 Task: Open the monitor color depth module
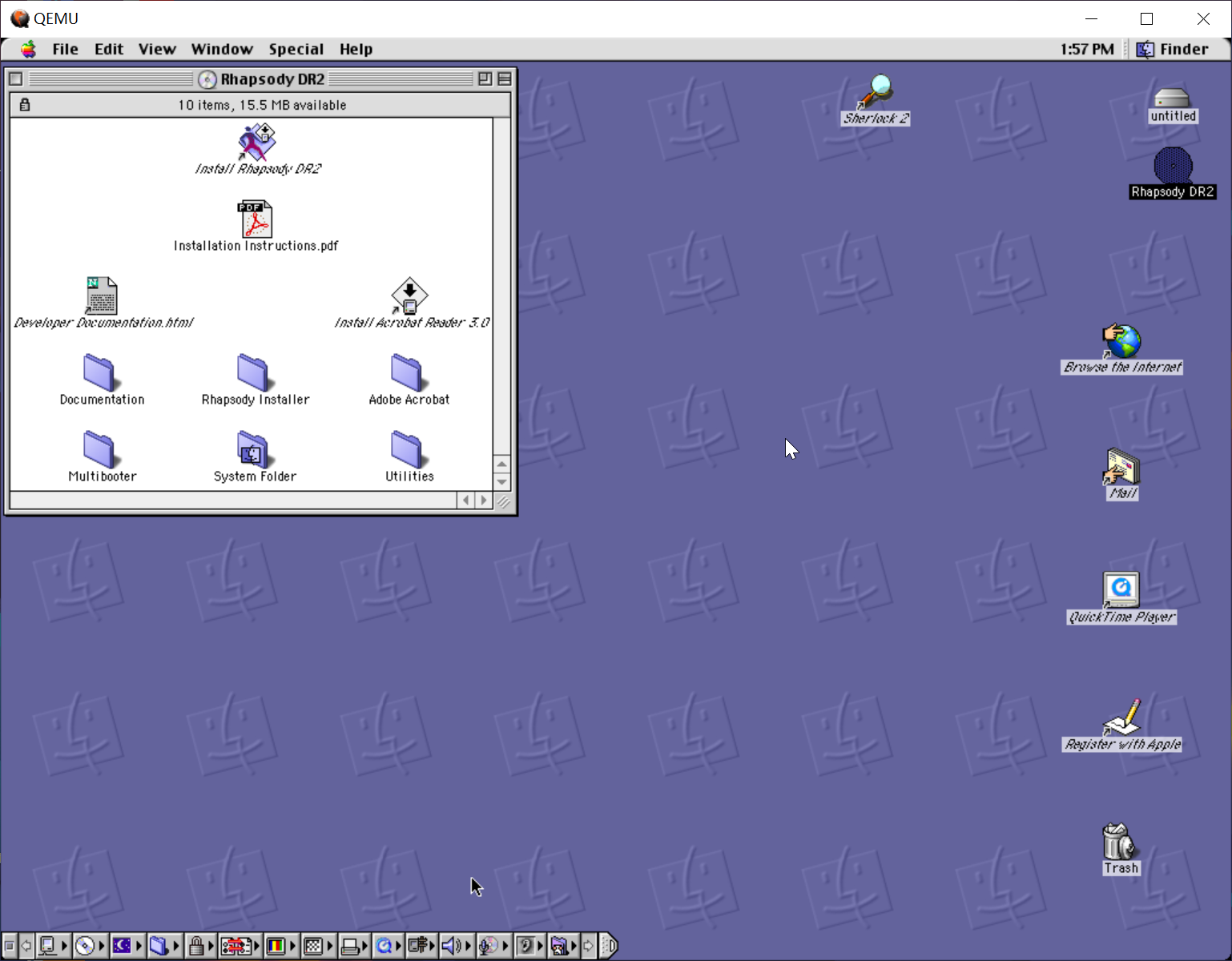(280, 946)
